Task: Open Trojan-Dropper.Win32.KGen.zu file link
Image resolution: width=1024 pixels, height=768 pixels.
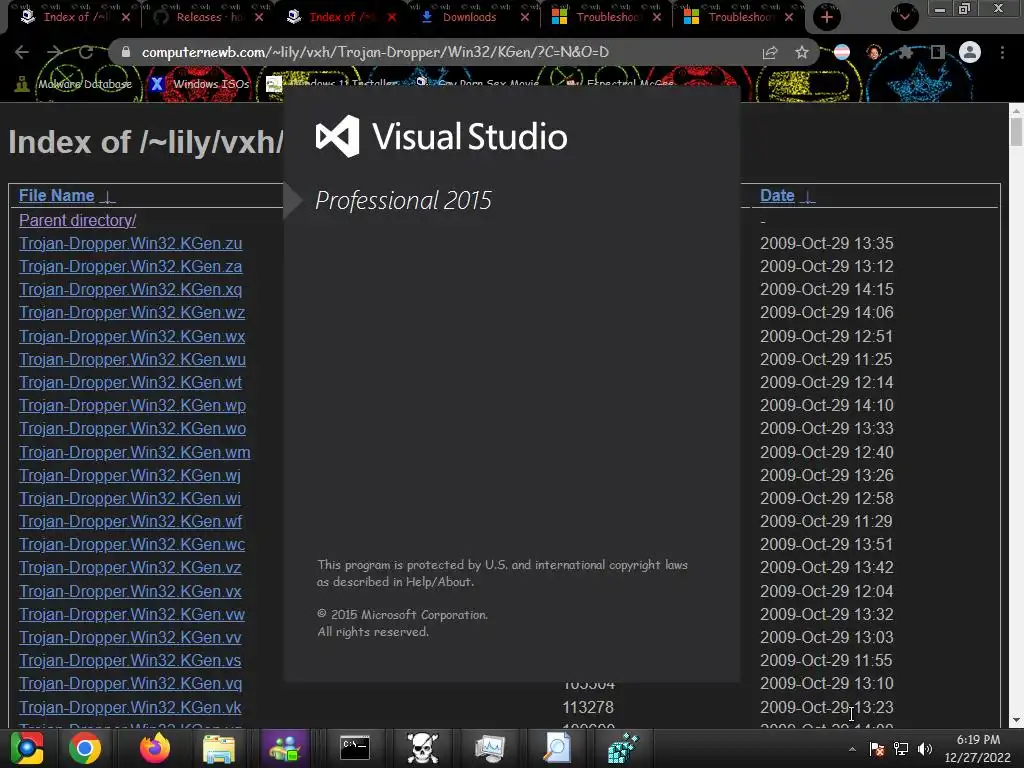Action: [x=131, y=244]
